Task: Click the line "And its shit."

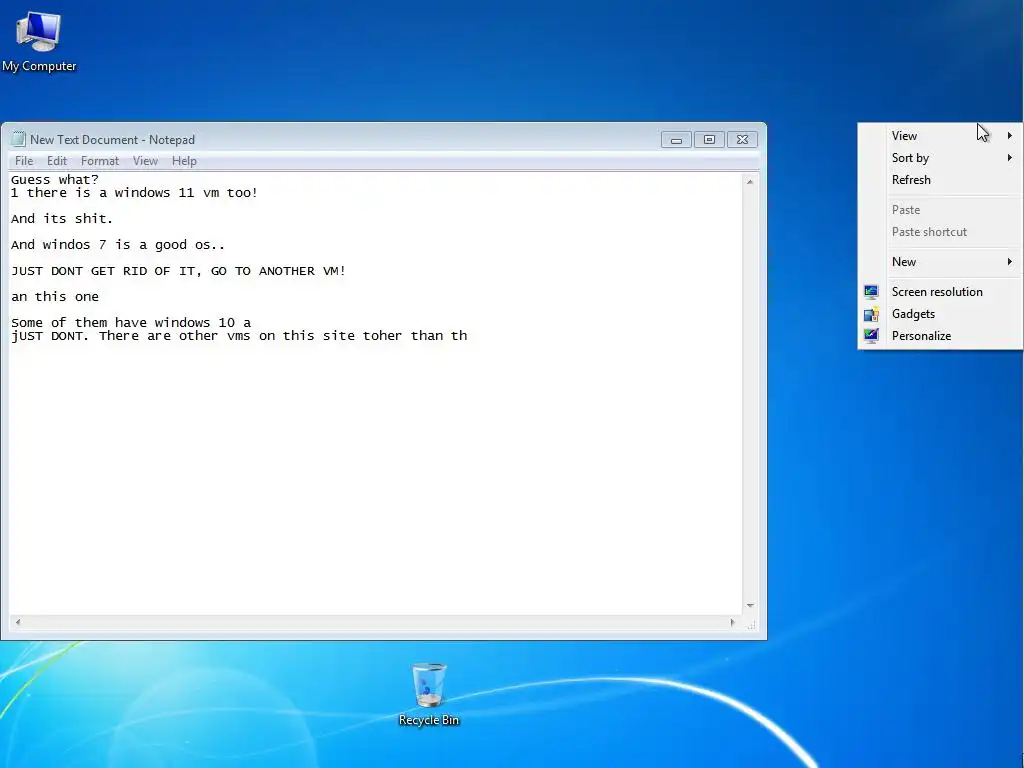Action: coord(62,219)
